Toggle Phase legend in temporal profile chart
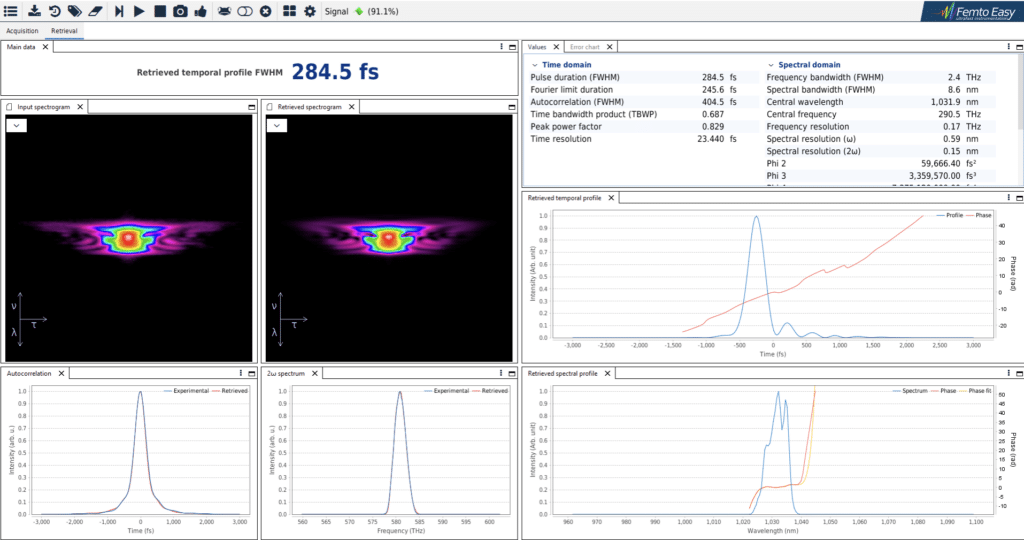The image size is (1024, 540). [978, 215]
